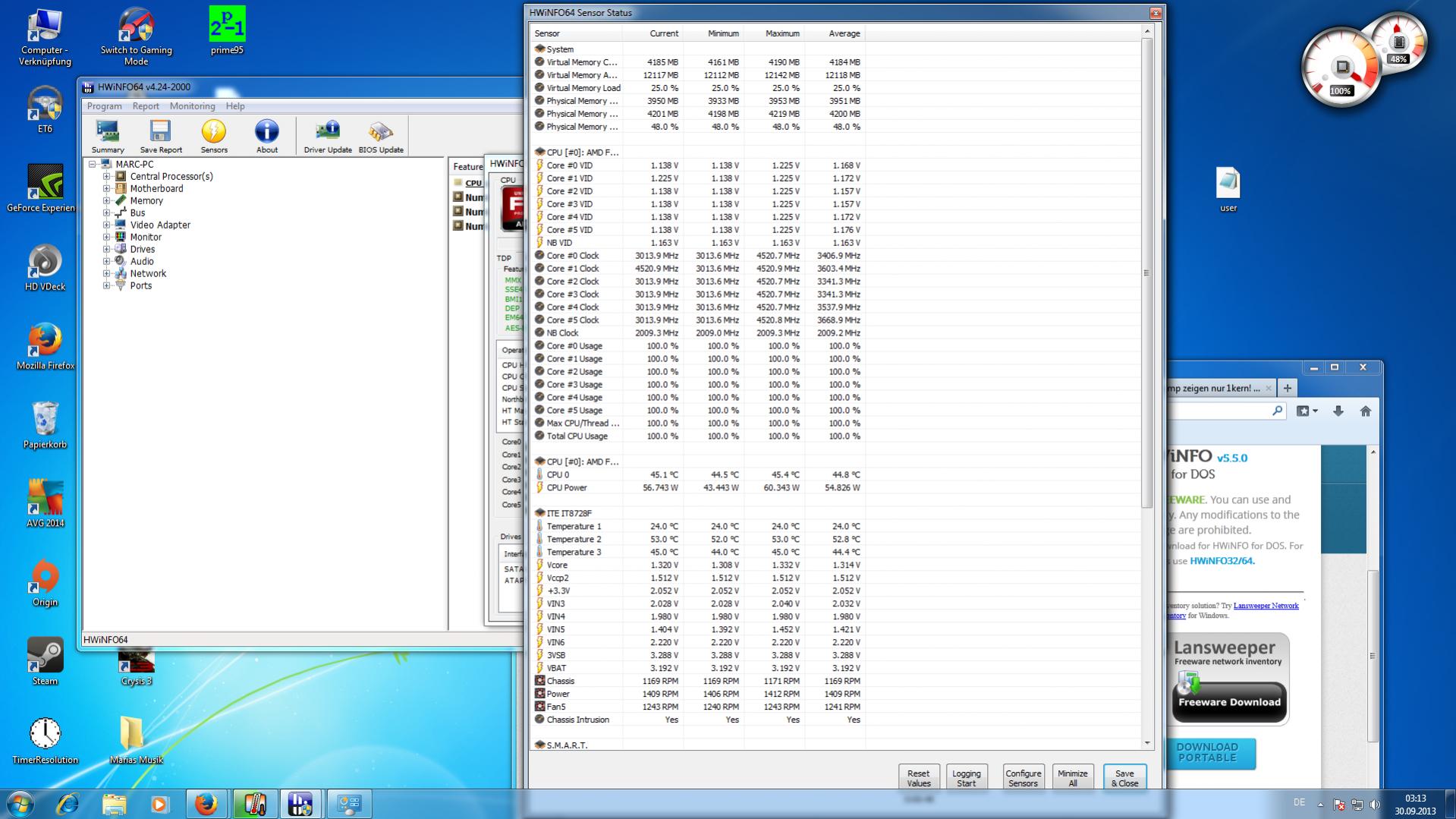Image resolution: width=1456 pixels, height=819 pixels.
Task: Open the Lansweeper Network link
Action: tap(1266, 606)
